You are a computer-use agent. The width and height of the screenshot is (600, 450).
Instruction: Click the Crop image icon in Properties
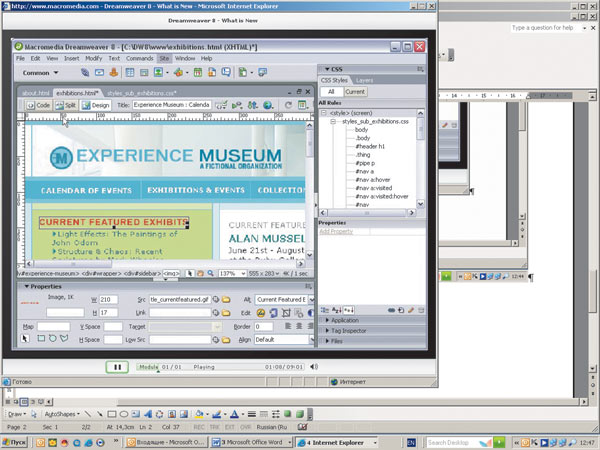pyautogui.click(x=286, y=313)
